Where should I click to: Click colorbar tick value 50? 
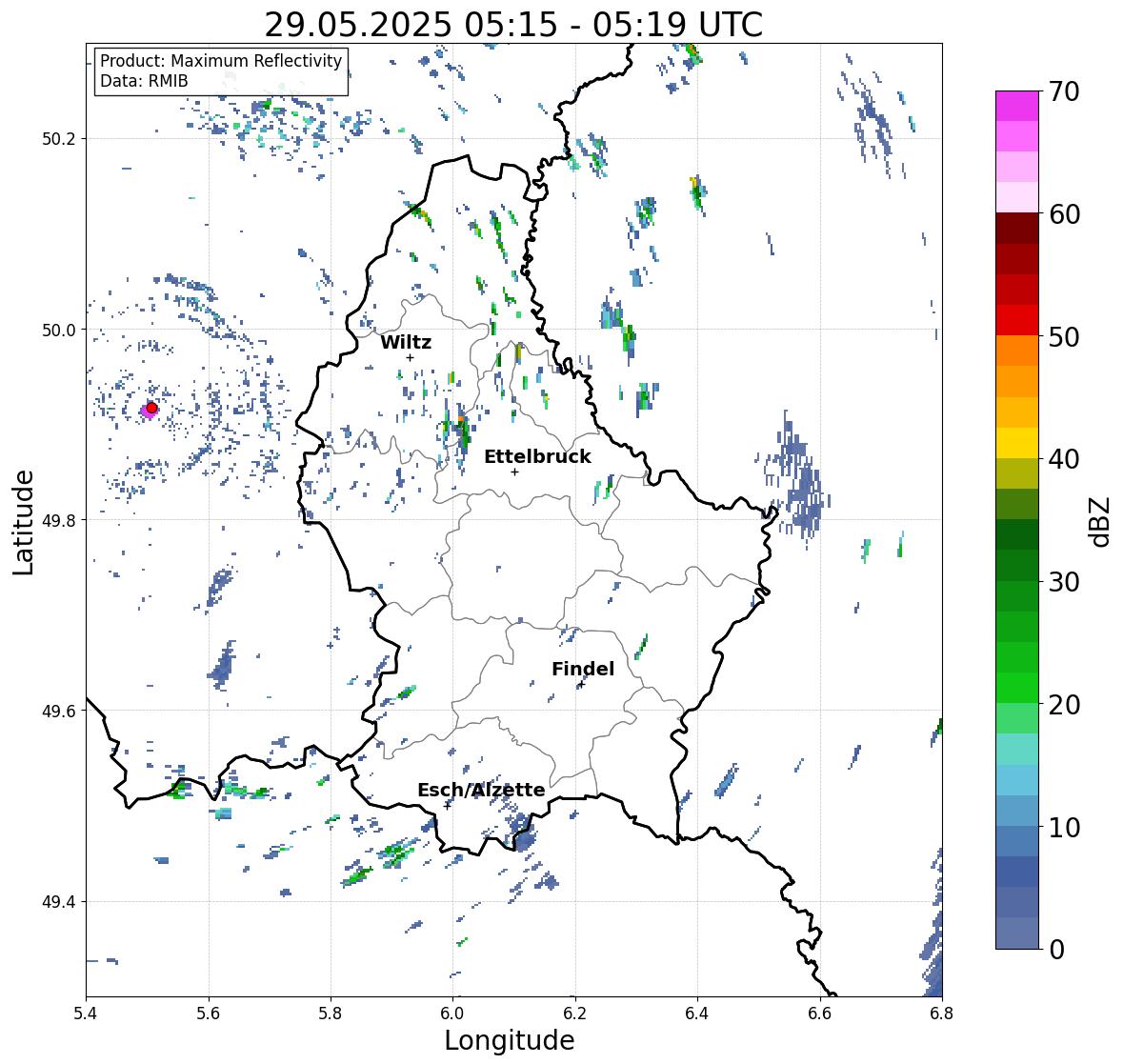point(1064,336)
